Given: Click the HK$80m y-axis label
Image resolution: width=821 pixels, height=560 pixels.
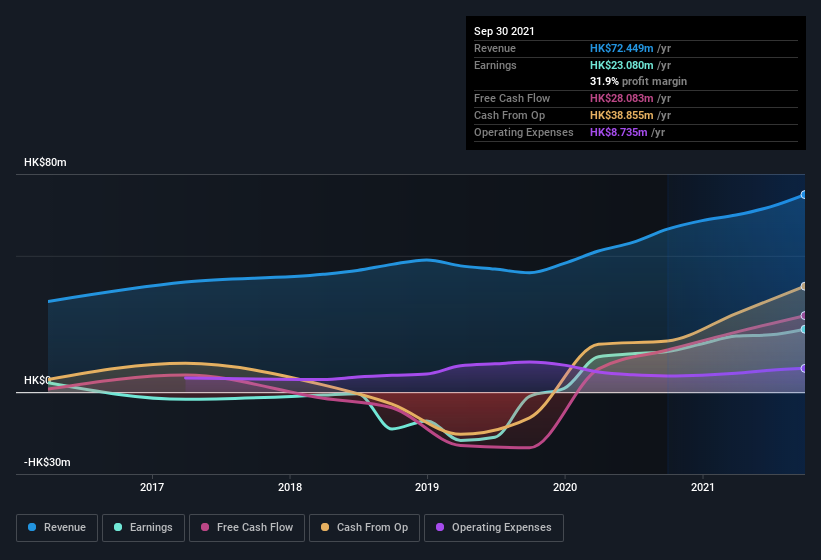Looking at the screenshot, I should [x=45, y=162].
